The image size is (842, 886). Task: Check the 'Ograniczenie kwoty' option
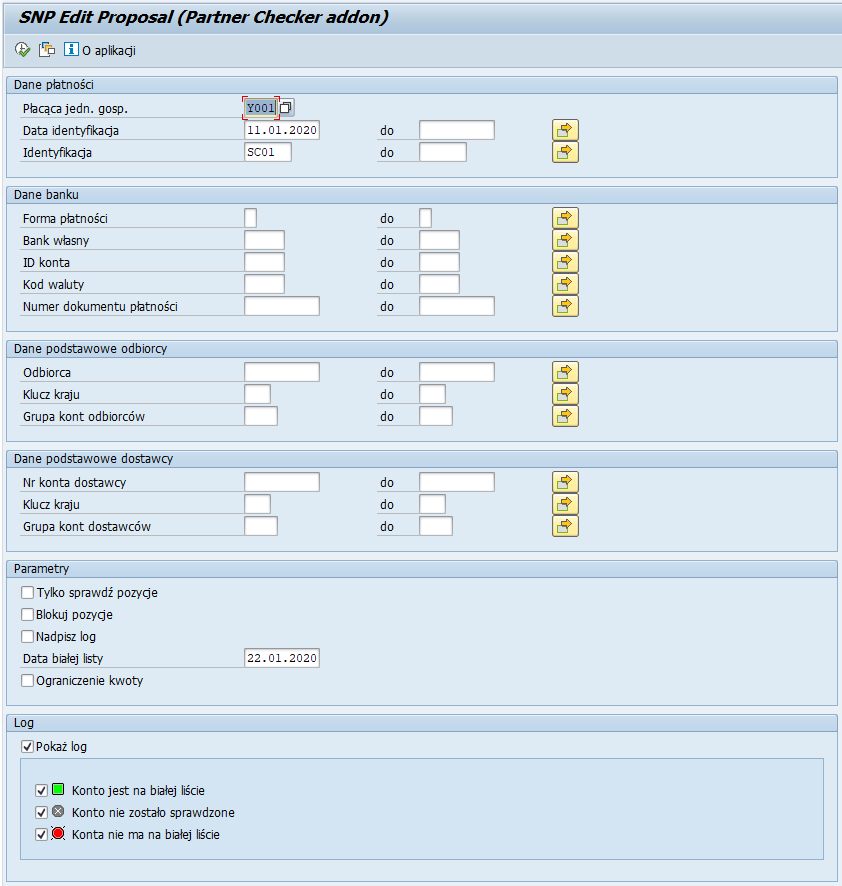(28, 681)
